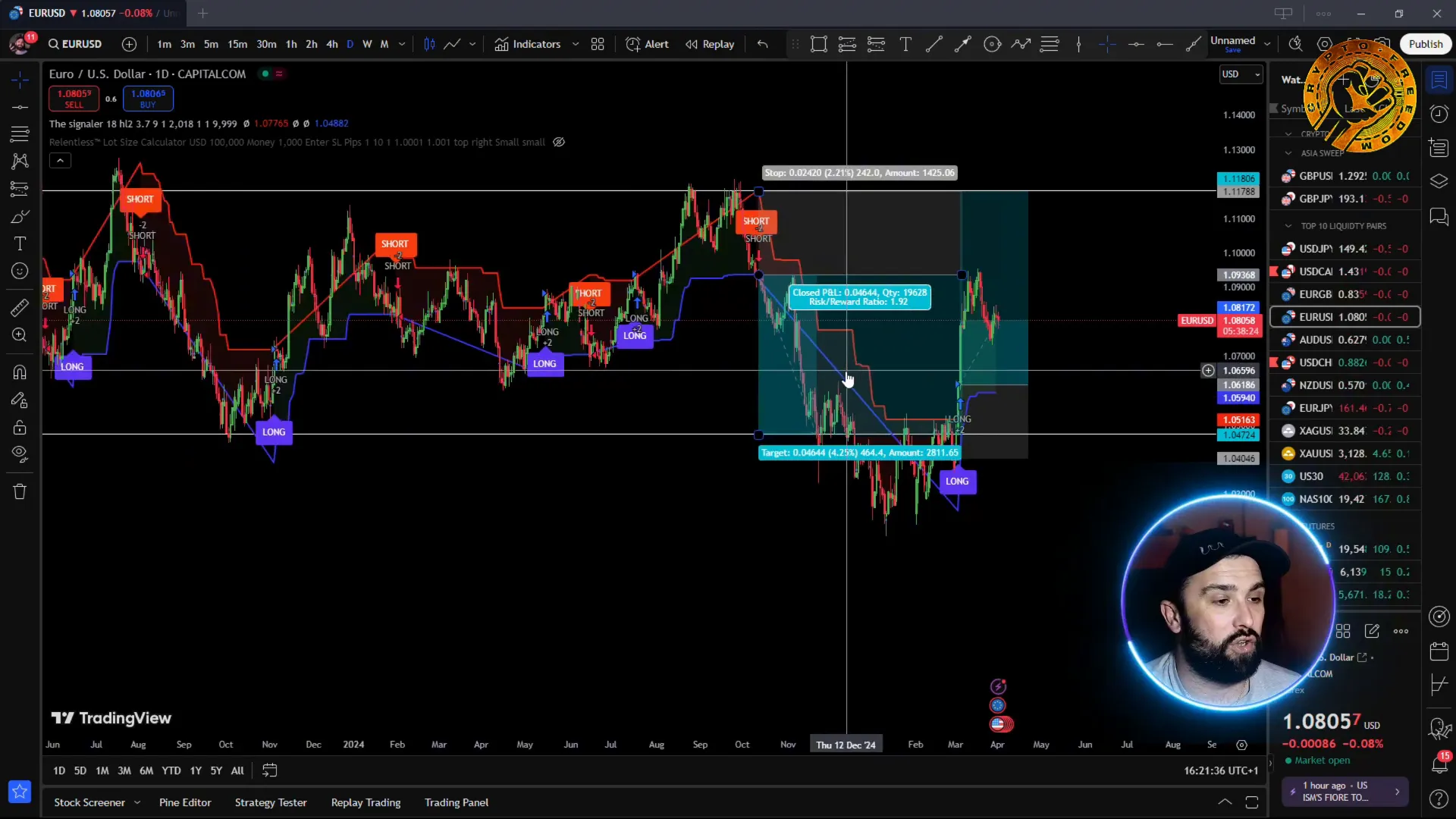
Task: Click the compare or add symbol plus icon
Action: [130, 44]
